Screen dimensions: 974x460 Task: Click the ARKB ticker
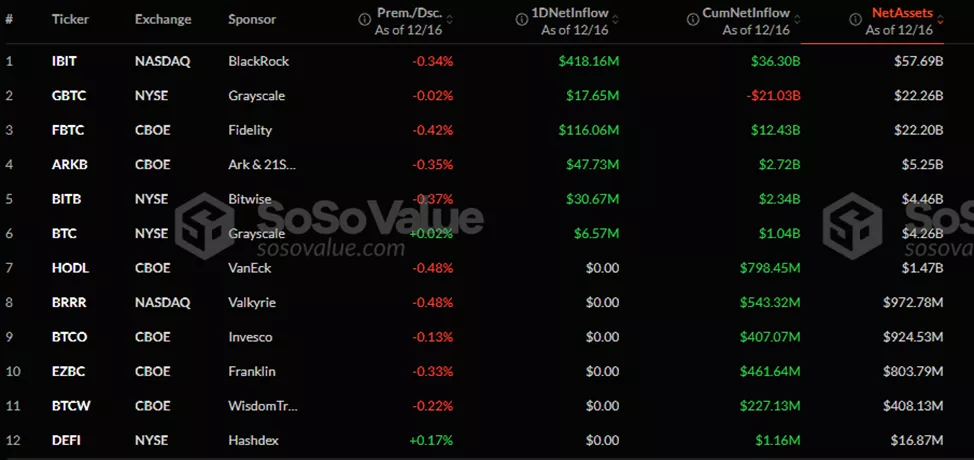pos(66,165)
